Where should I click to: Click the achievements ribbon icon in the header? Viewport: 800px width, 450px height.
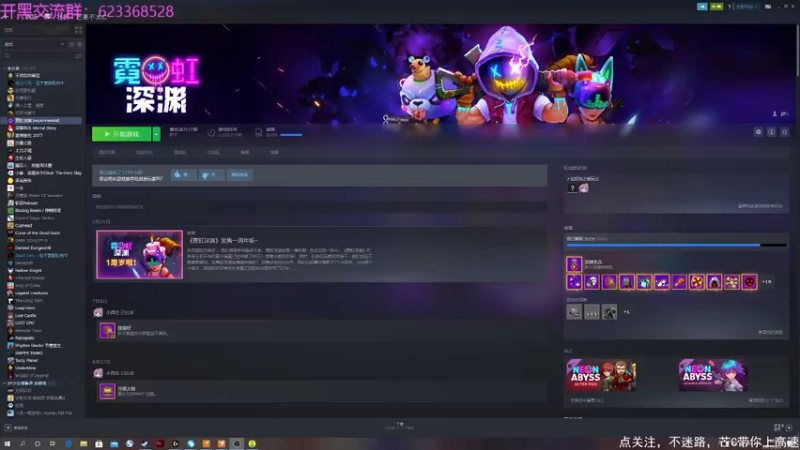[x=258, y=133]
